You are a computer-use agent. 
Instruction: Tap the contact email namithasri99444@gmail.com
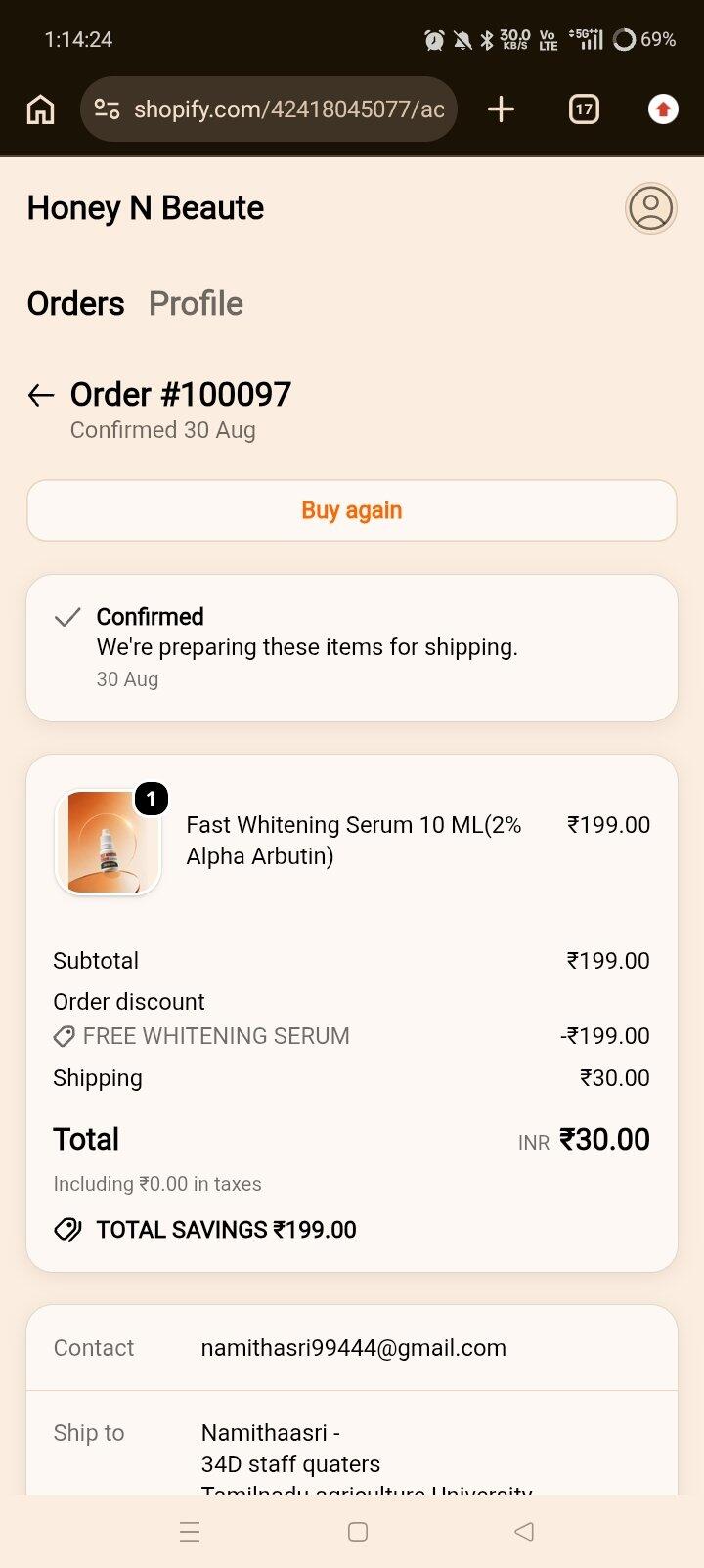(x=354, y=1348)
